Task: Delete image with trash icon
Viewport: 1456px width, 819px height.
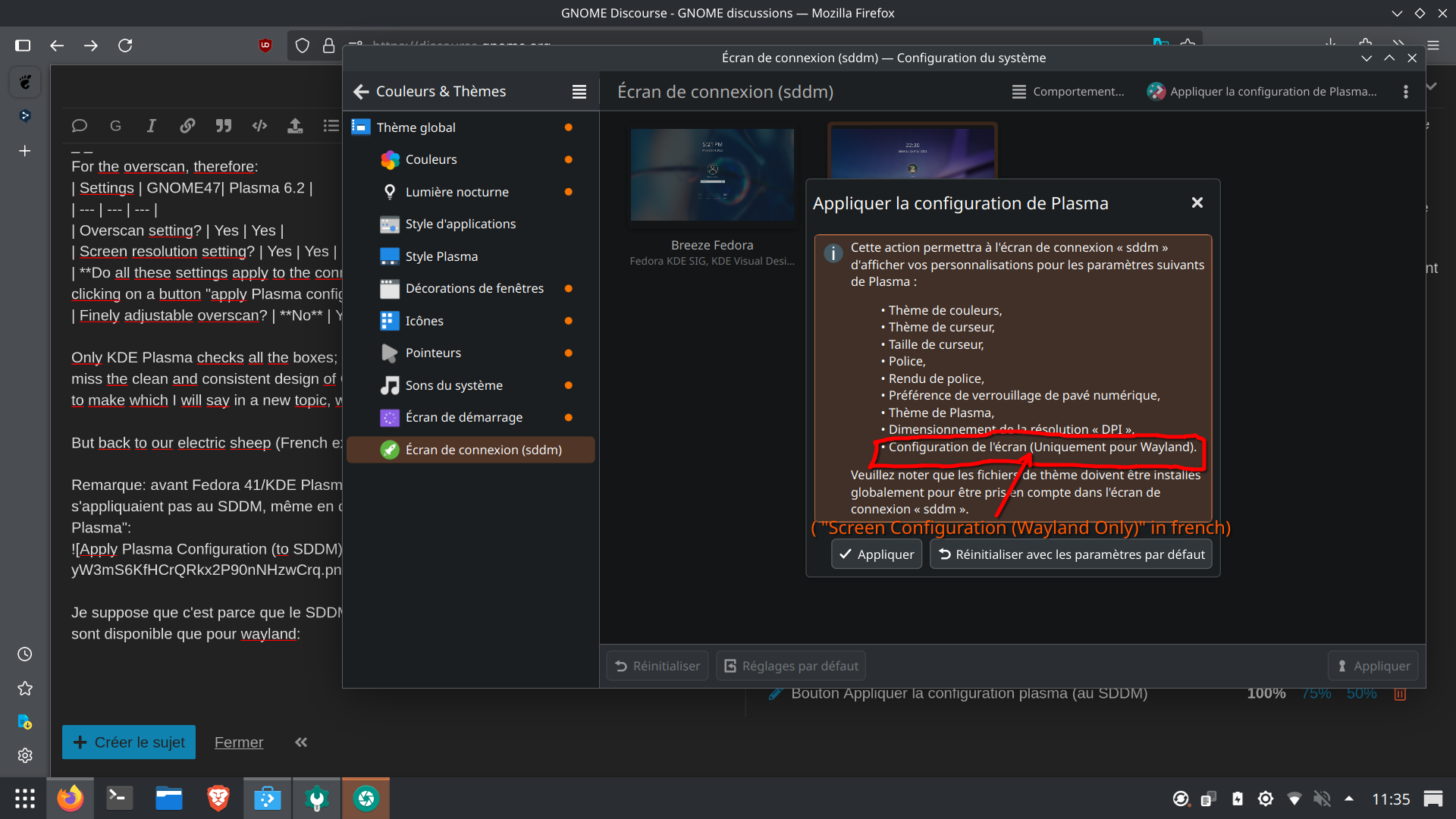Action: [1400, 694]
